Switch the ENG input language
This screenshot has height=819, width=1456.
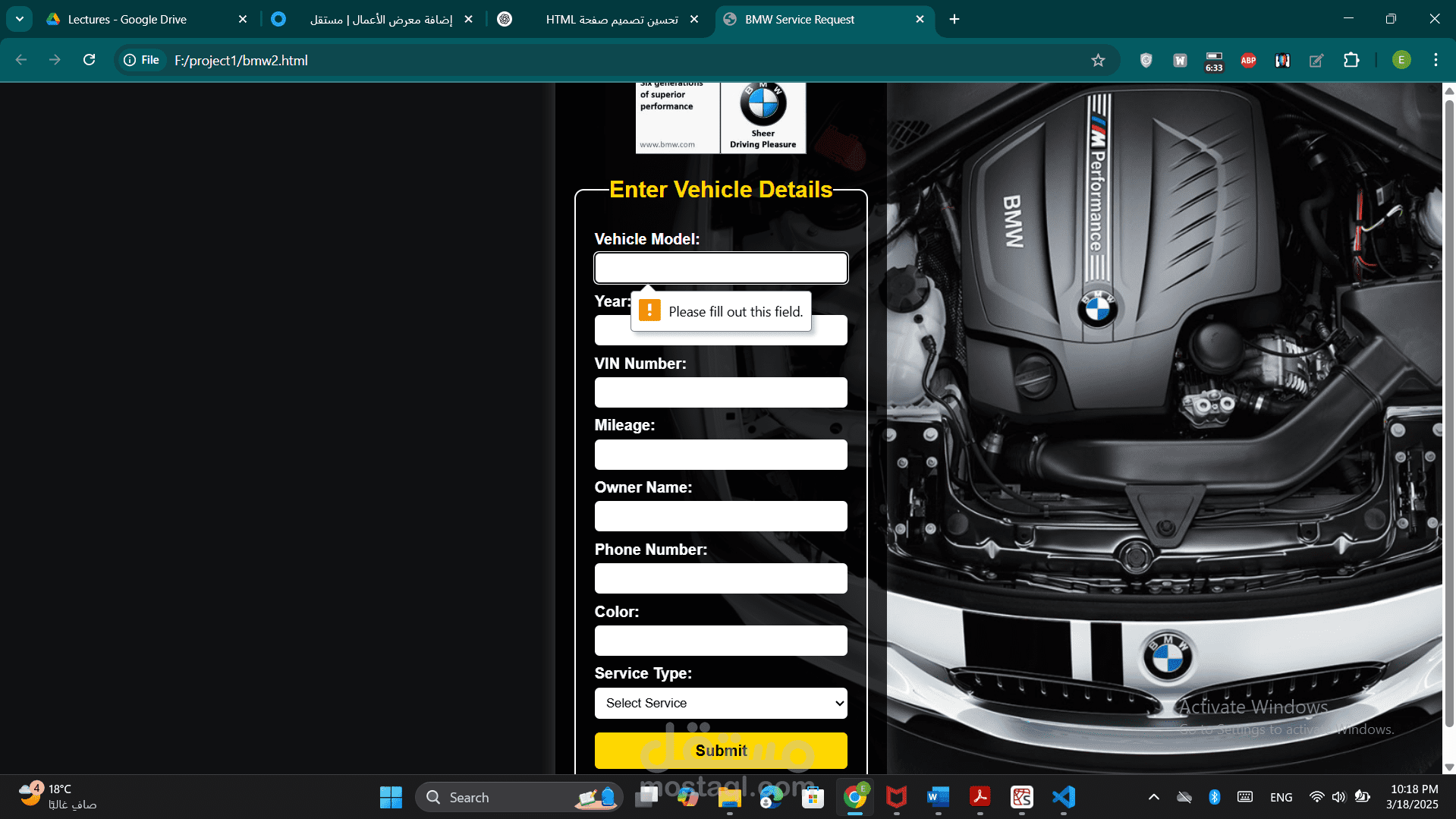tap(1281, 797)
